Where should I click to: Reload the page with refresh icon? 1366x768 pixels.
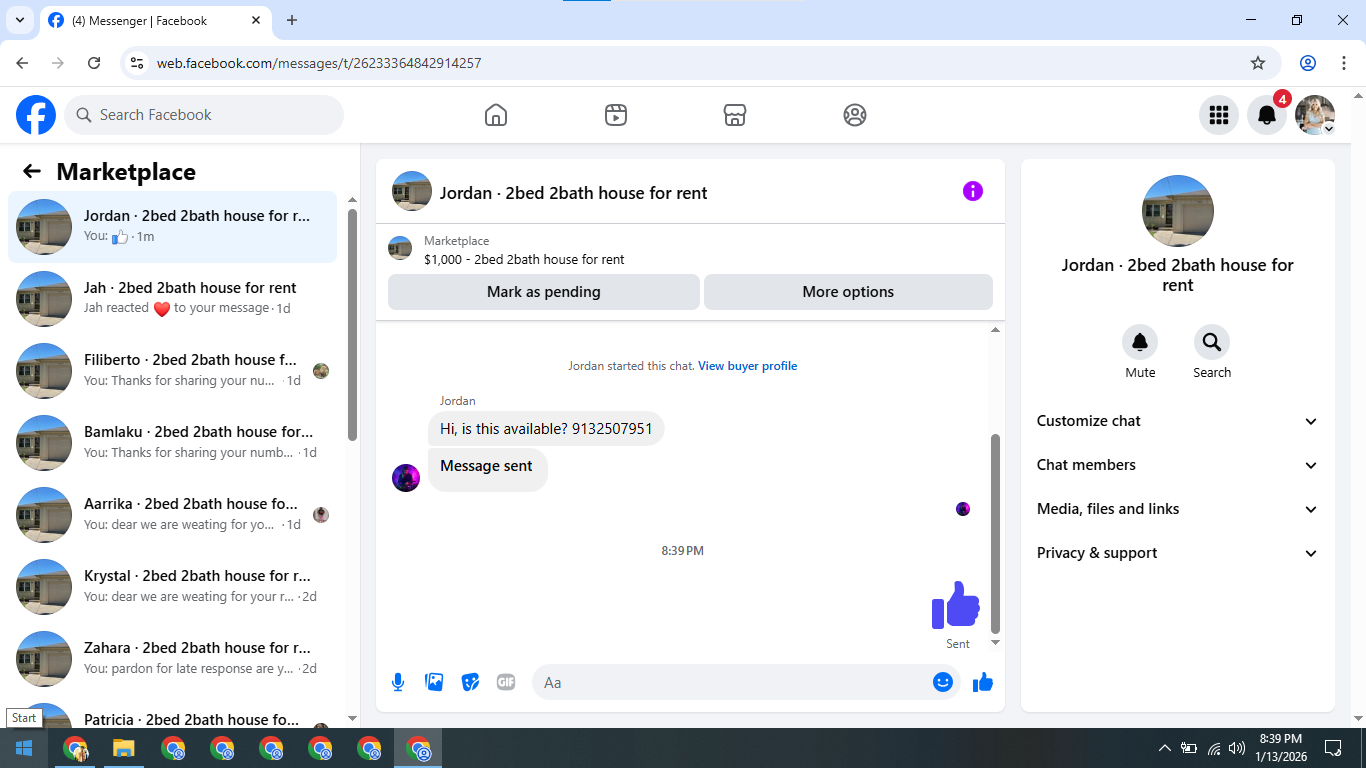94,63
